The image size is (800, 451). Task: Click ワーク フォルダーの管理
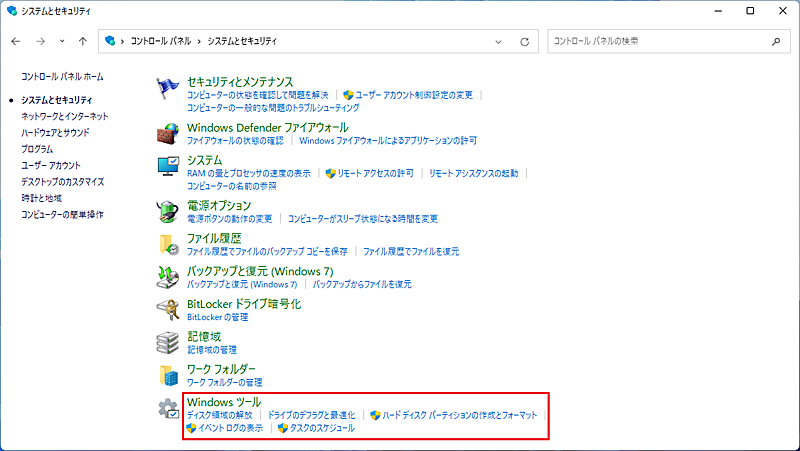click(x=224, y=382)
